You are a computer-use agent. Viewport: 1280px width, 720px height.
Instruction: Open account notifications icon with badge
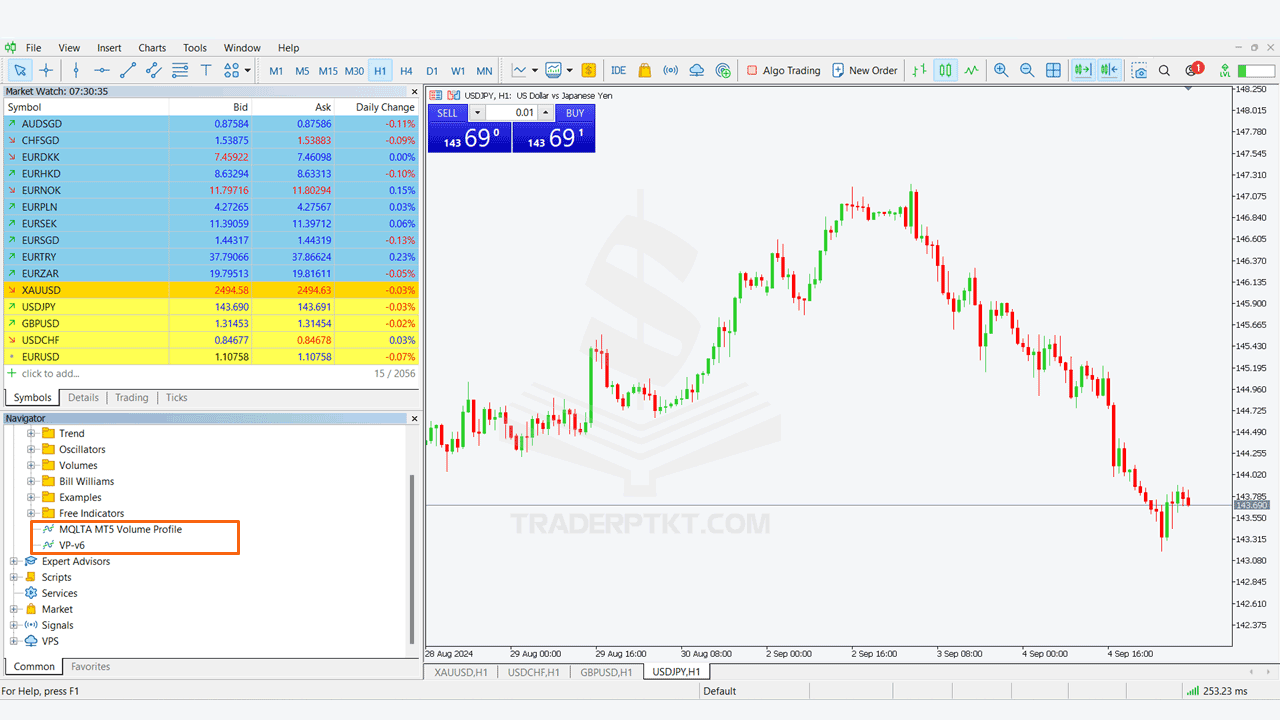(1193, 70)
